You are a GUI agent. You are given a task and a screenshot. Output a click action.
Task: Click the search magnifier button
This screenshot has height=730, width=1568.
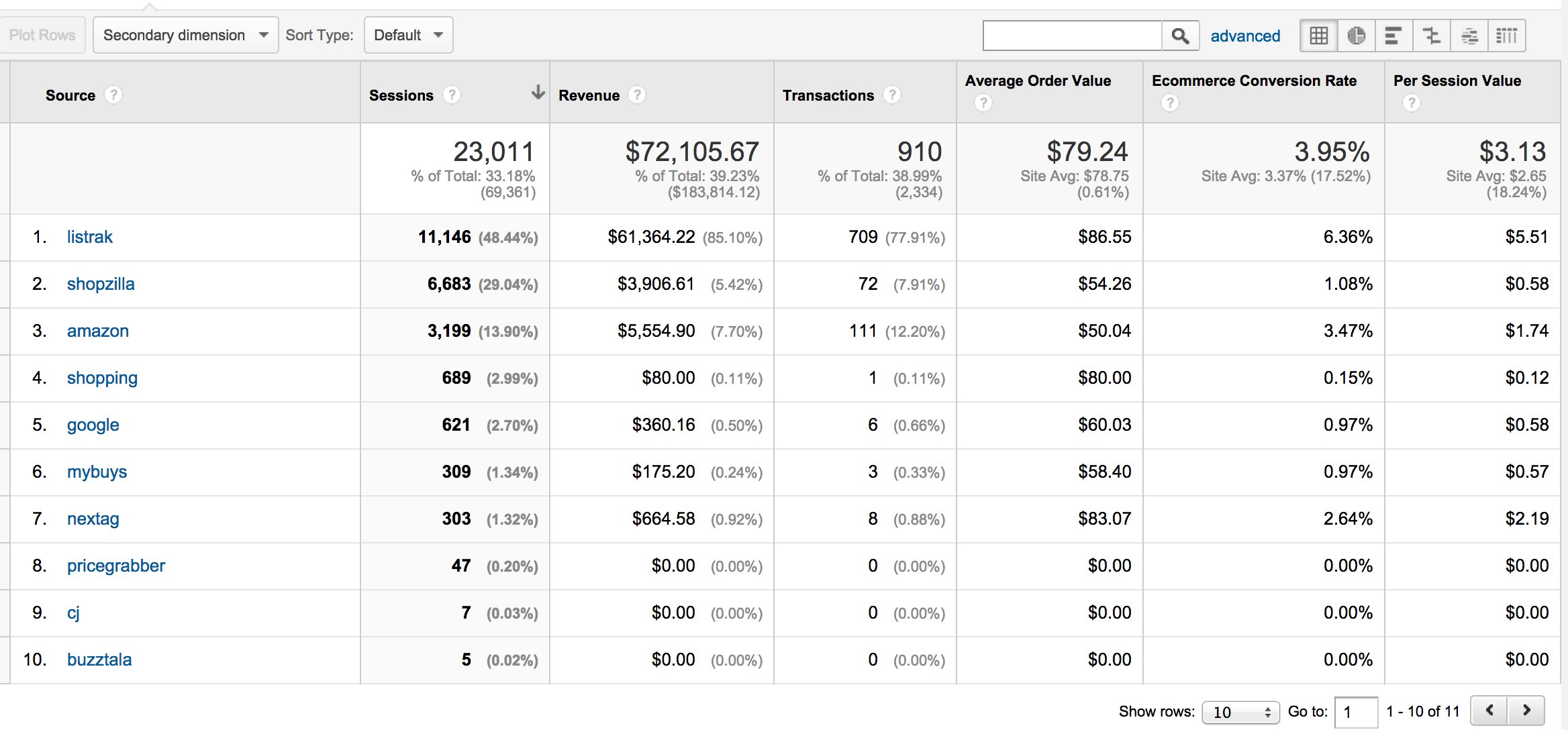pos(1180,36)
